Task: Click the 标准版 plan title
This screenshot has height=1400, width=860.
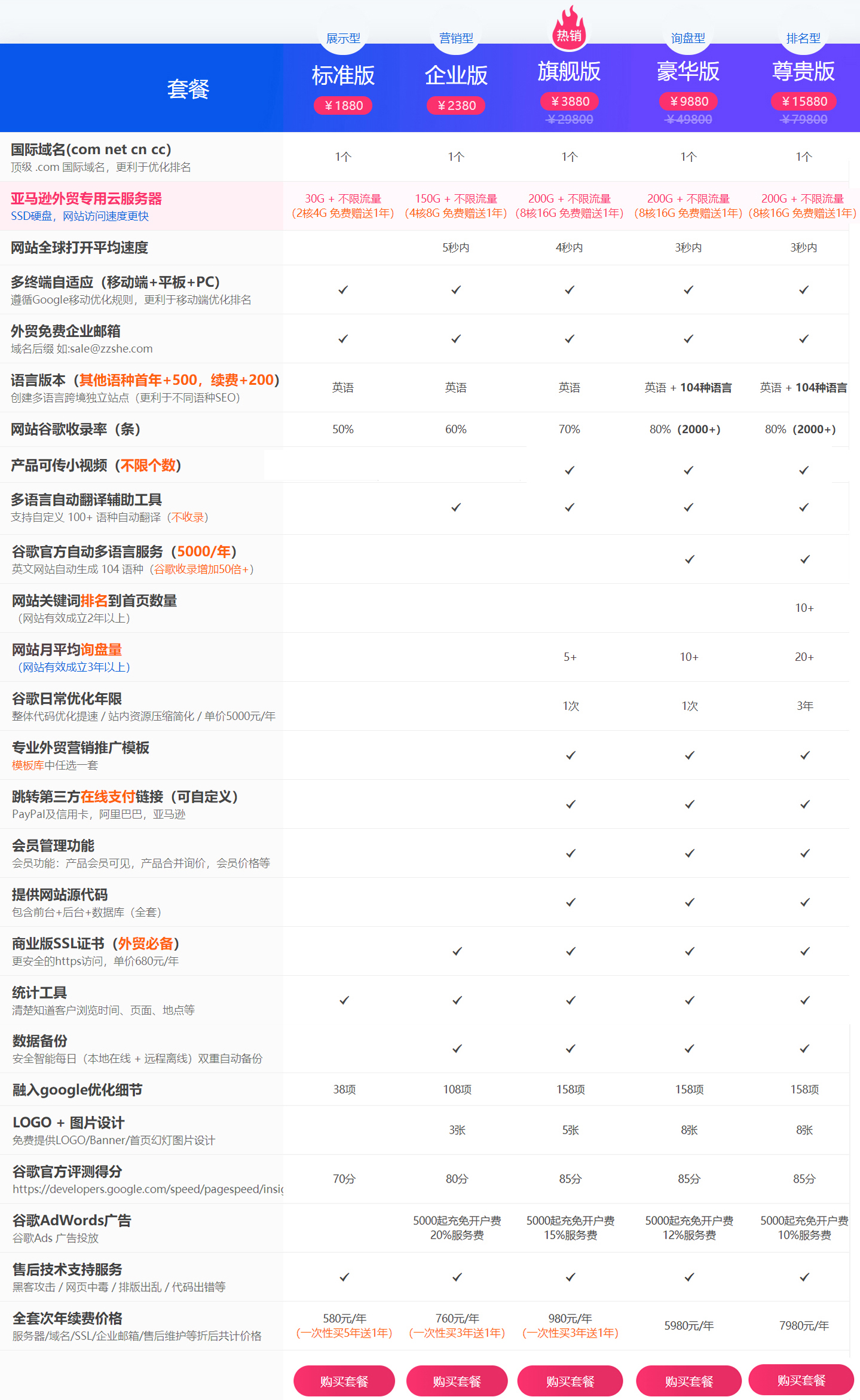Action: (343, 76)
